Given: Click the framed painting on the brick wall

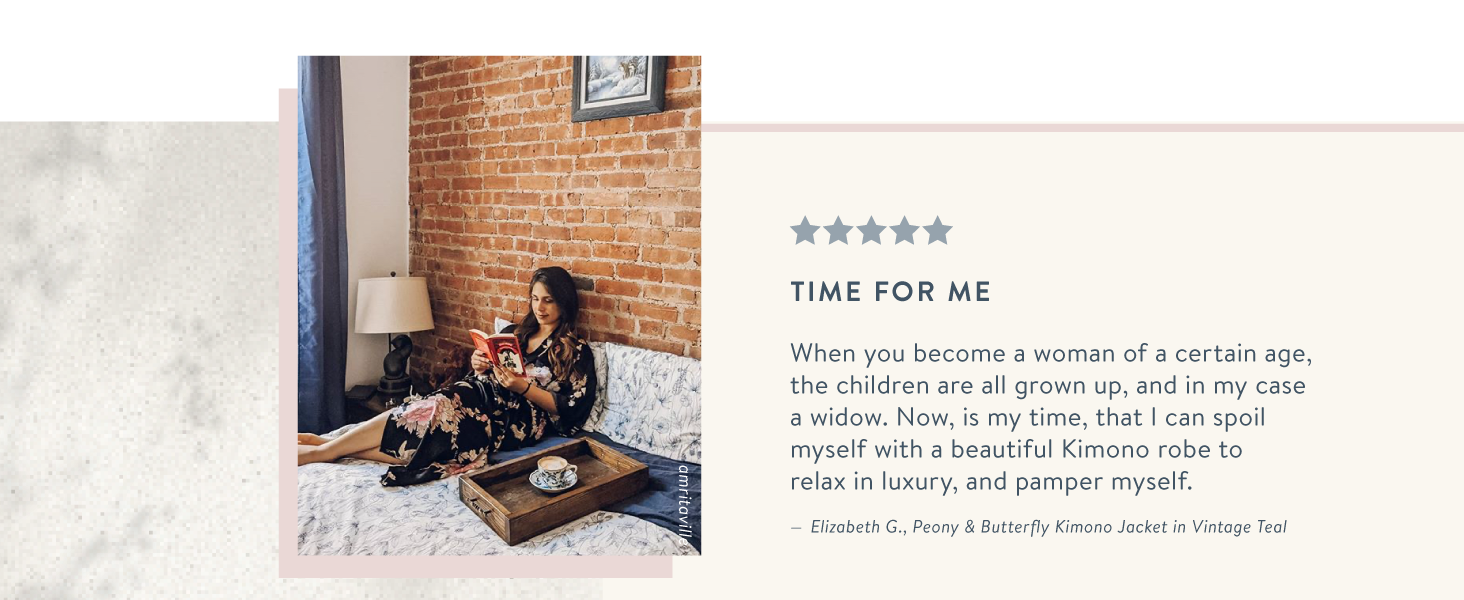Looking at the screenshot, I should (x=618, y=88).
